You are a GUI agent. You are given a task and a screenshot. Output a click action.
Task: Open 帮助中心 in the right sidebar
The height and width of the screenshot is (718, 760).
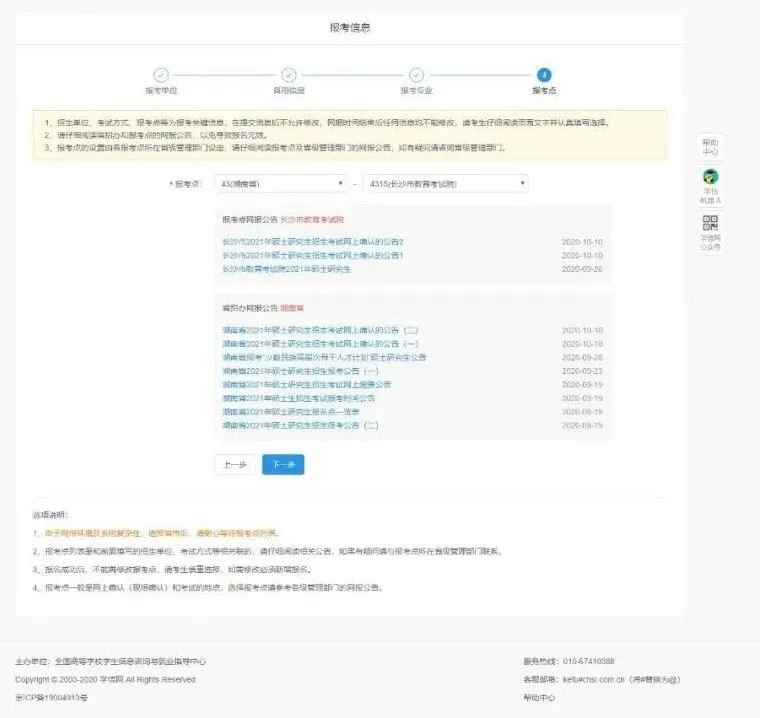(711, 146)
